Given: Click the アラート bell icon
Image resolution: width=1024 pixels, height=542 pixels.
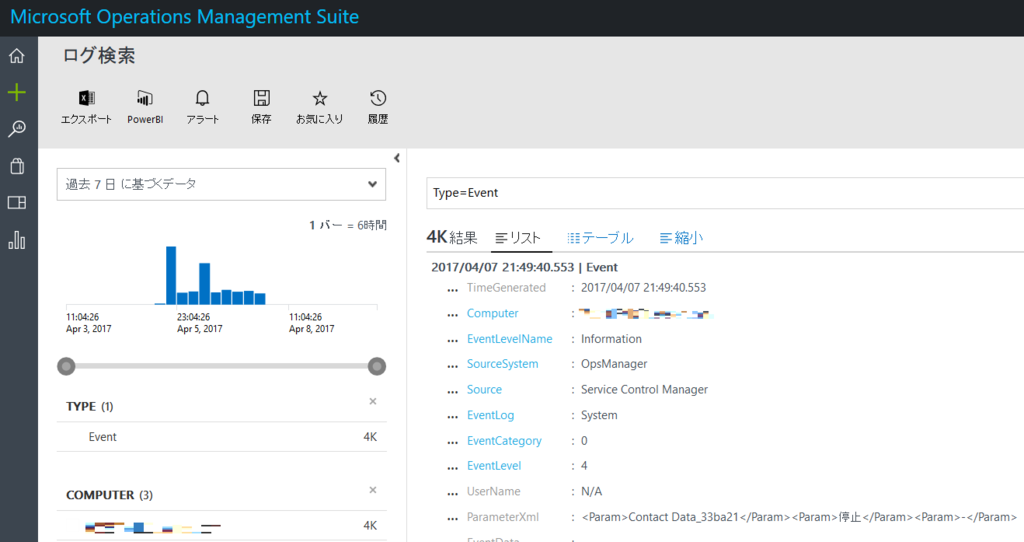Looking at the screenshot, I should 203,98.
